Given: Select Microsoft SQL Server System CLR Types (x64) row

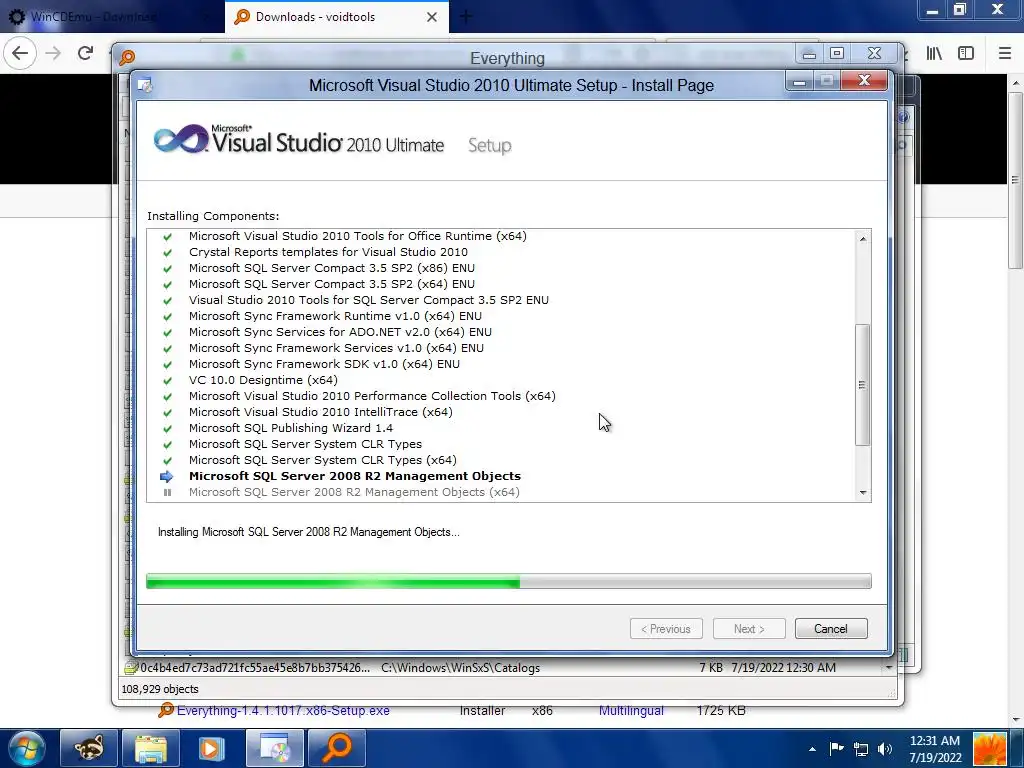Looking at the screenshot, I should tap(323, 460).
